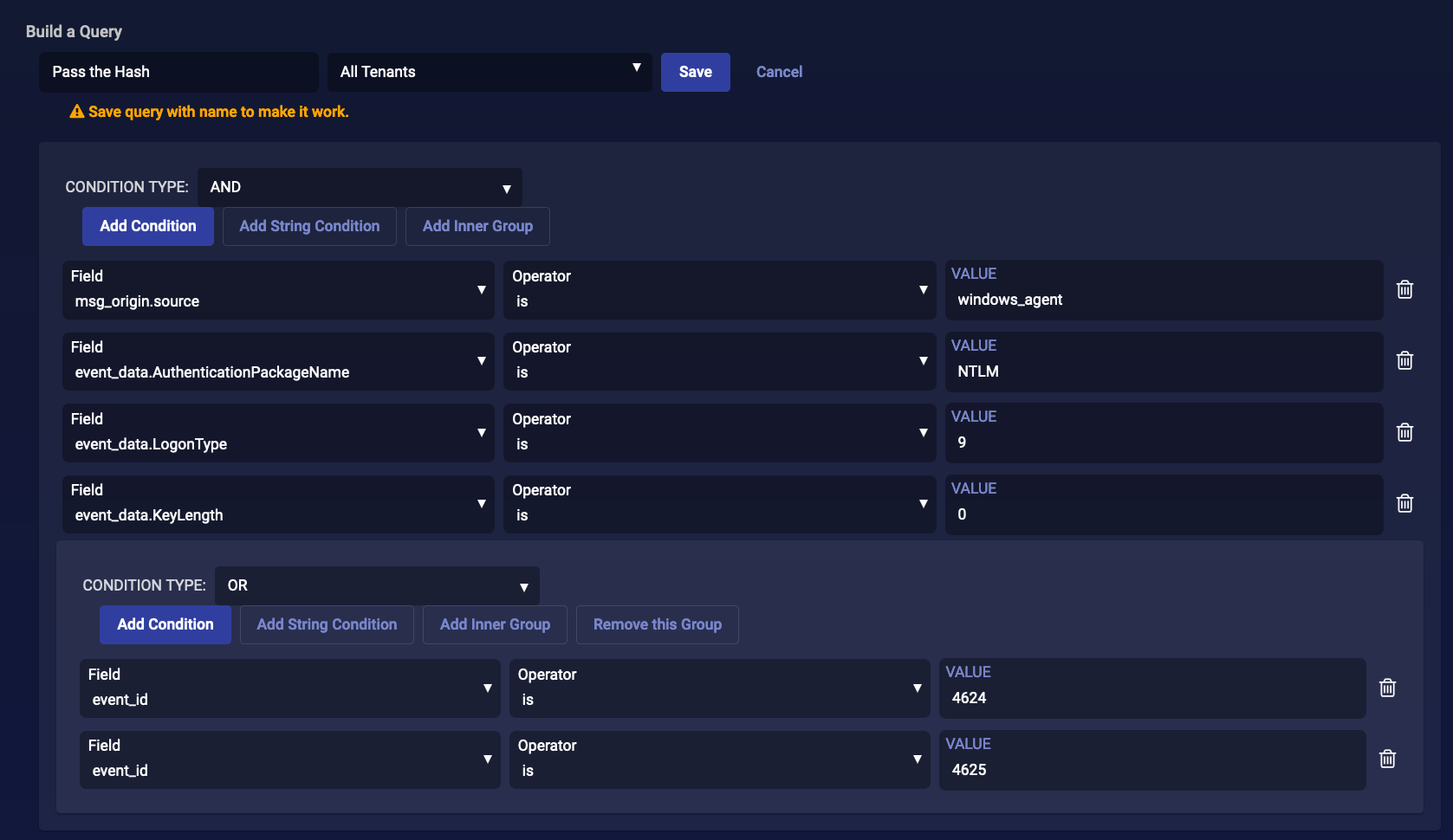Expand operator dropdown for AuthenticationPackageName row

click(x=719, y=361)
